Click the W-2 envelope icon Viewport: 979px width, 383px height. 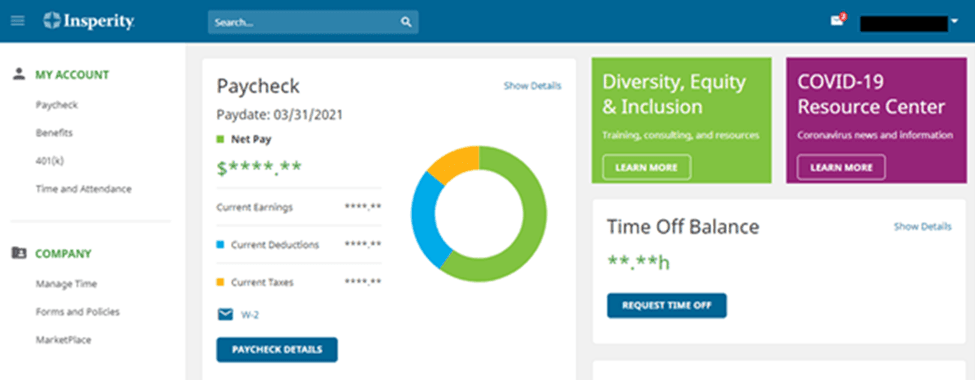tap(225, 315)
